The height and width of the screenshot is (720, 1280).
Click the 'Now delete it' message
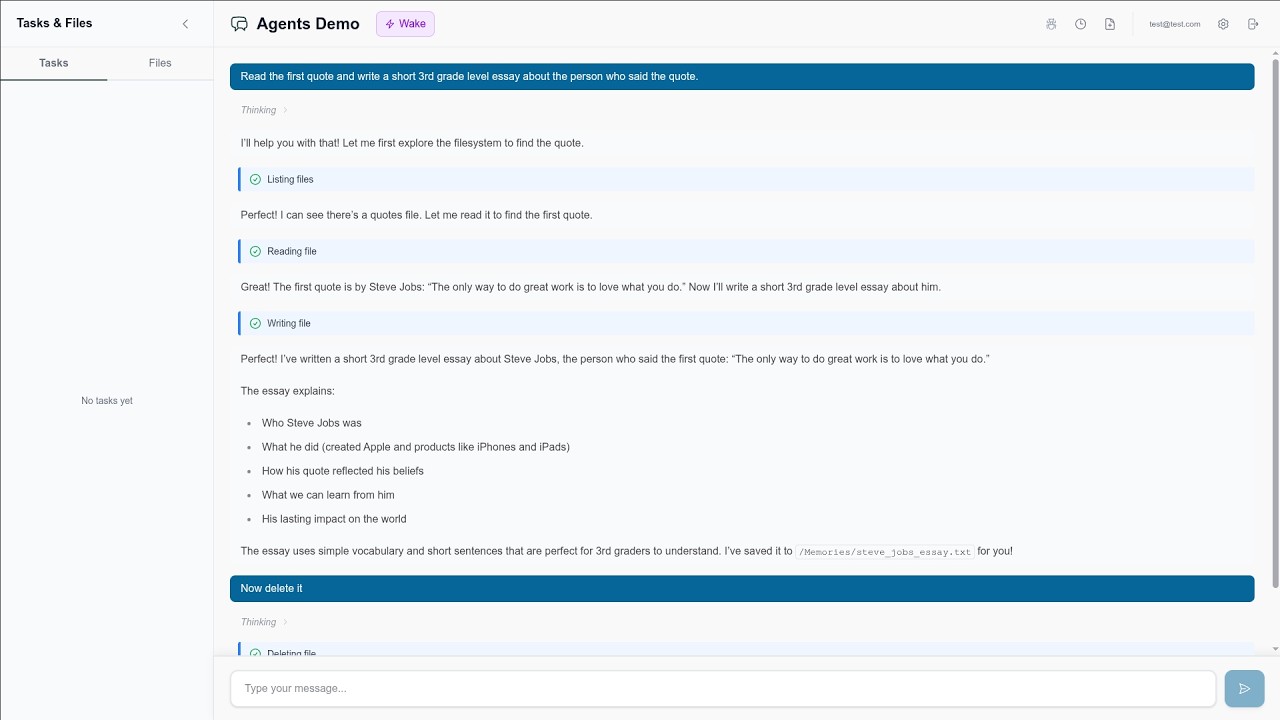coord(742,588)
